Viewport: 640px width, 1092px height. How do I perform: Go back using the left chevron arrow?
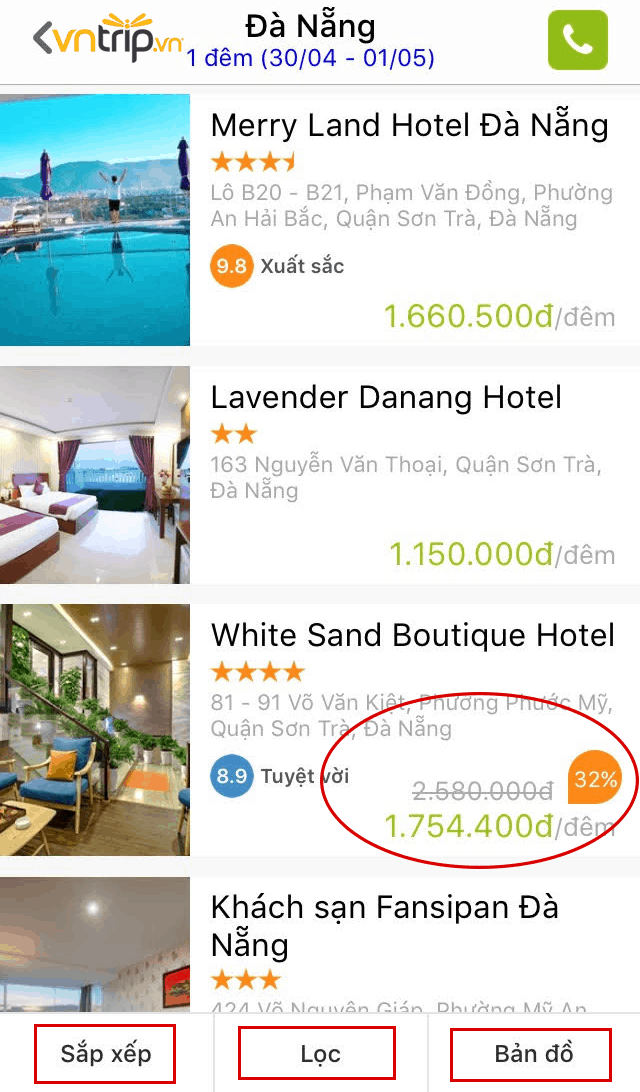tap(42, 38)
